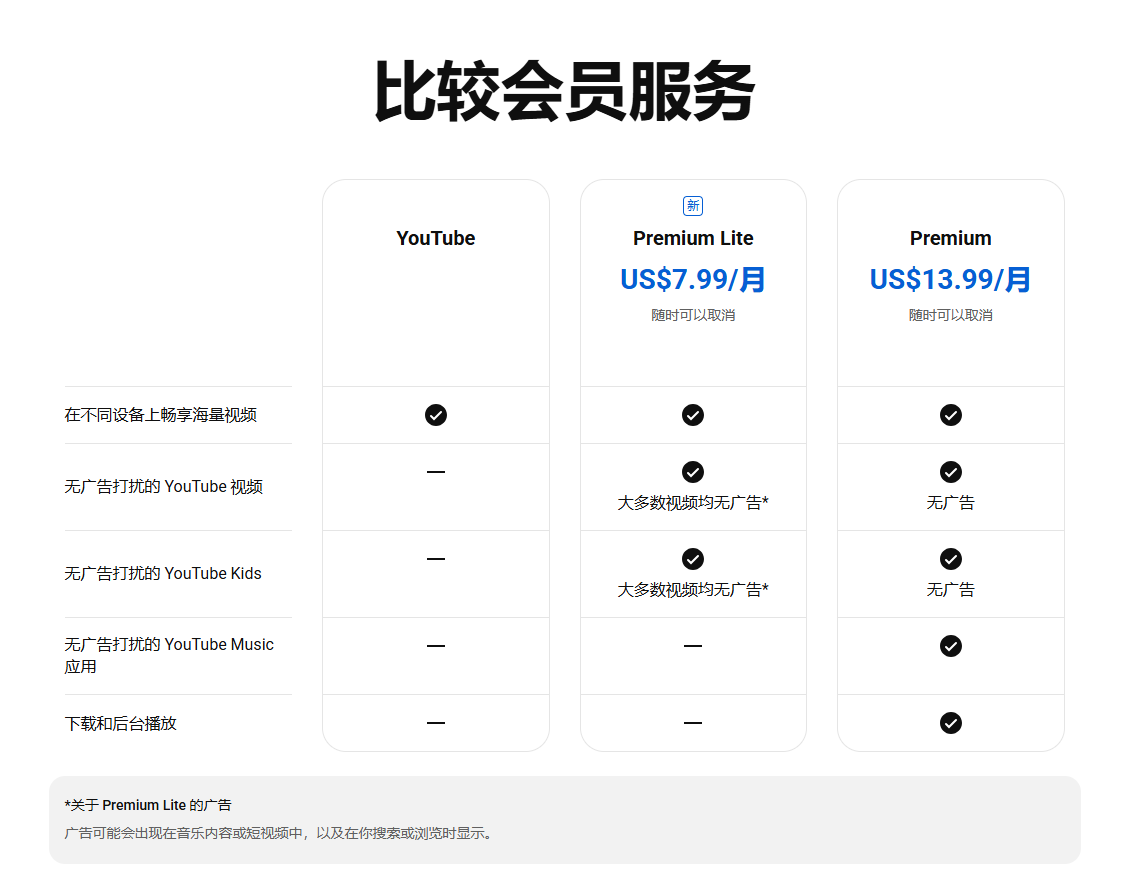Image resolution: width=1145 pixels, height=883 pixels.
Task: Click Premium Lite dash for YouTube Music row
Action: [693, 646]
